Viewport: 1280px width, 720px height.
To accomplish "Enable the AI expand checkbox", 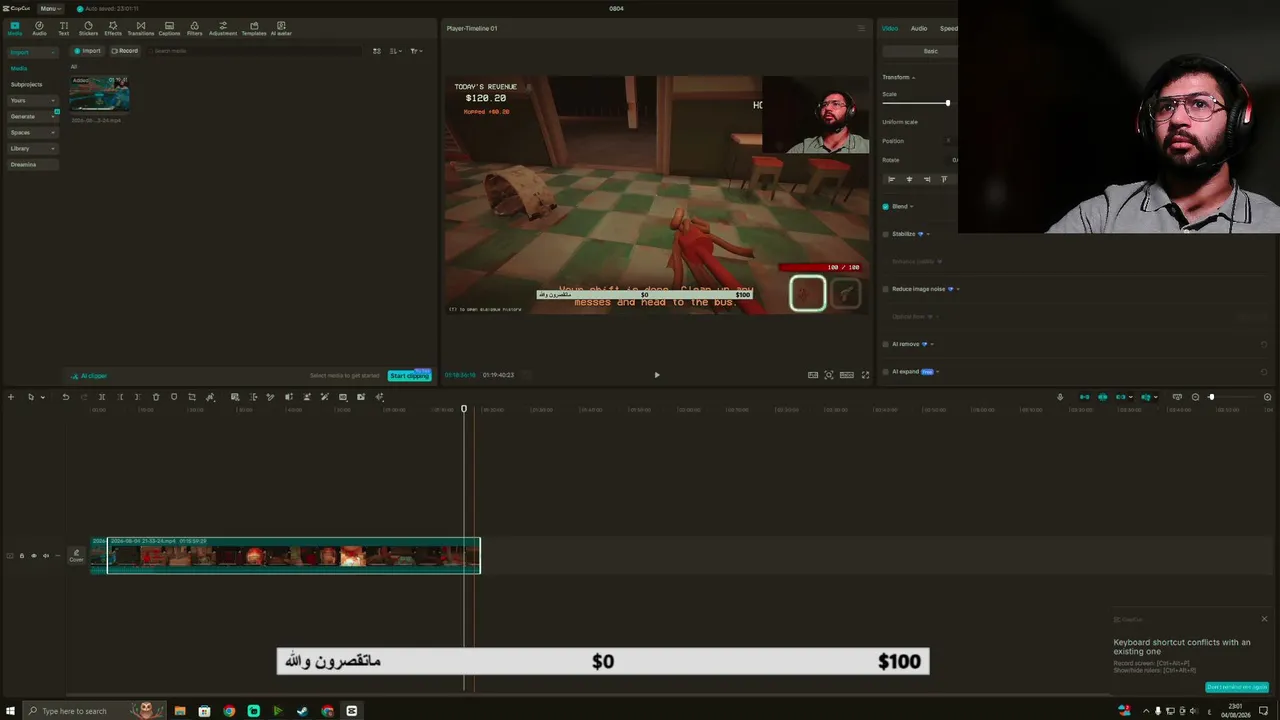I will (886, 372).
